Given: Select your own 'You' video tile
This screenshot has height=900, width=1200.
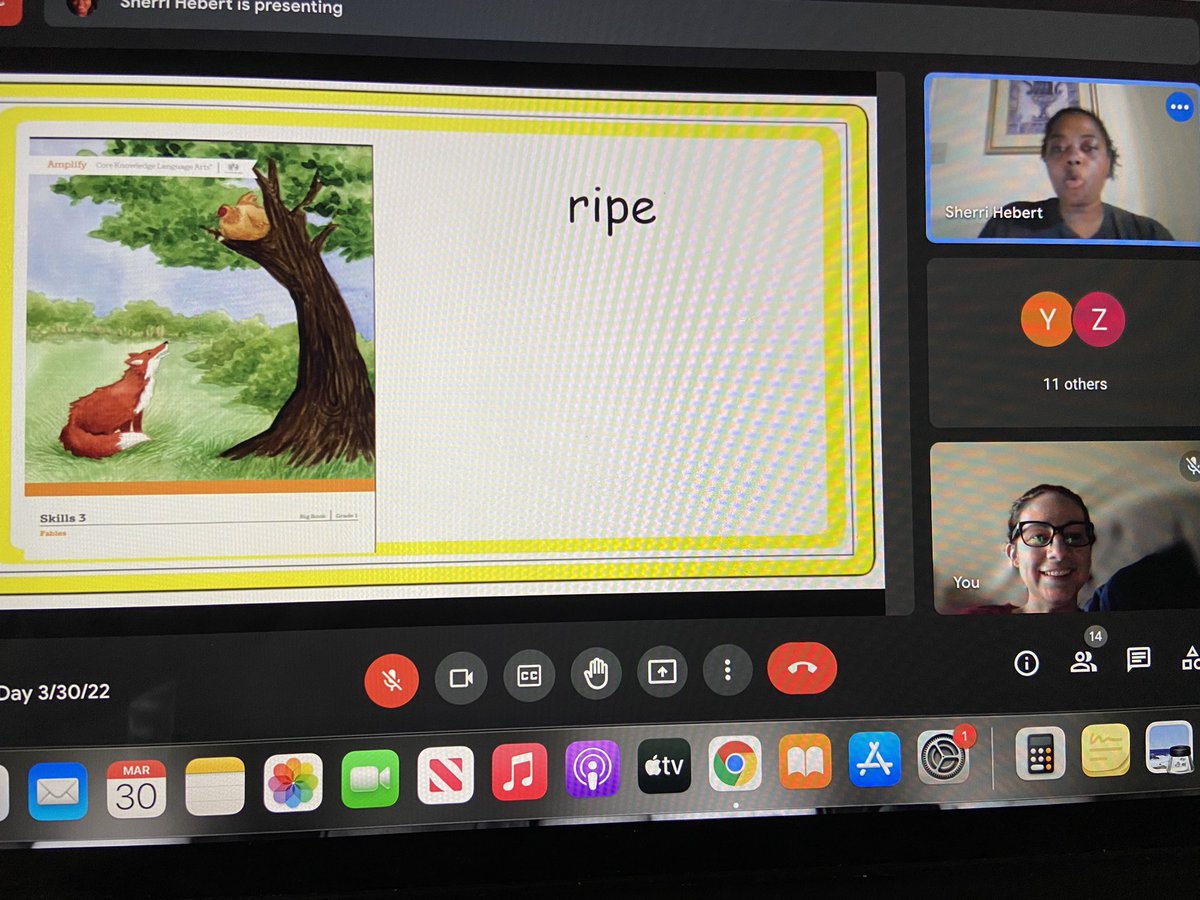Looking at the screenshot, I should click(x=1066, y=527).
